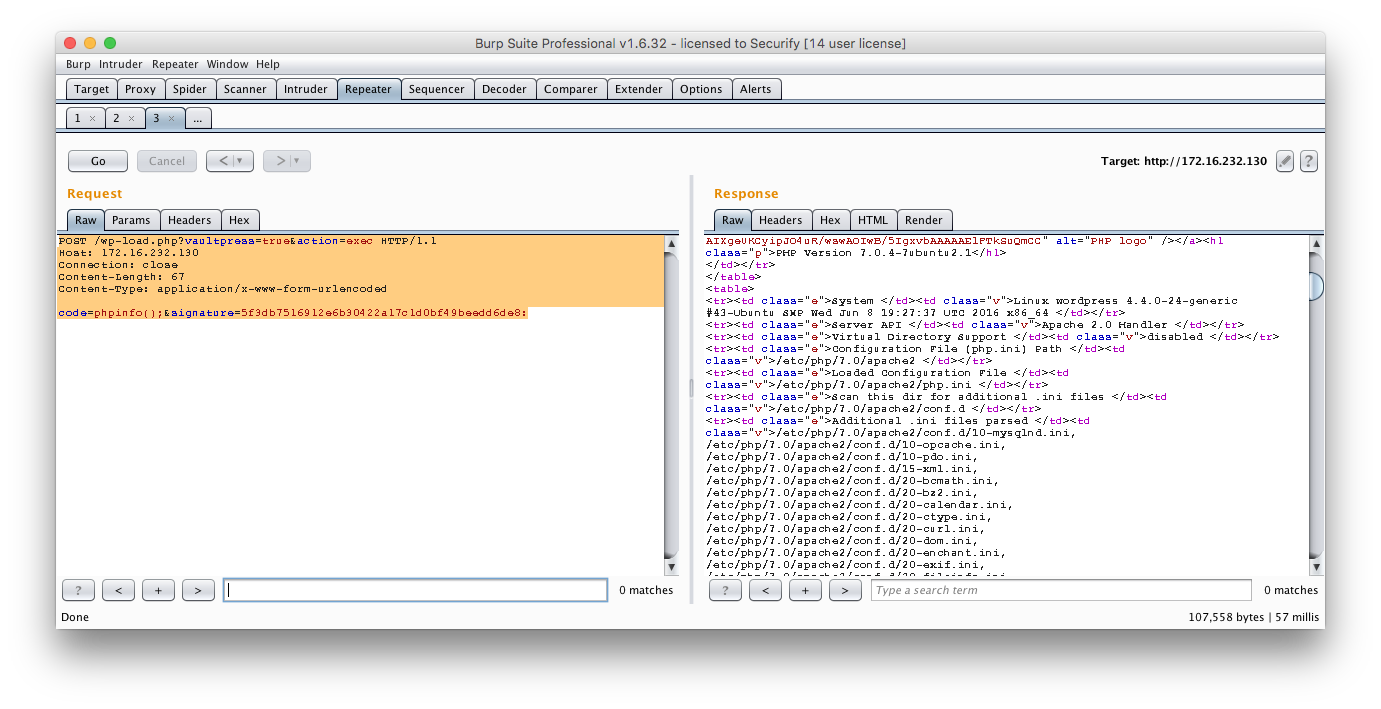Edit the target with the pencil icon
1381x709 pixels.
1286,161
